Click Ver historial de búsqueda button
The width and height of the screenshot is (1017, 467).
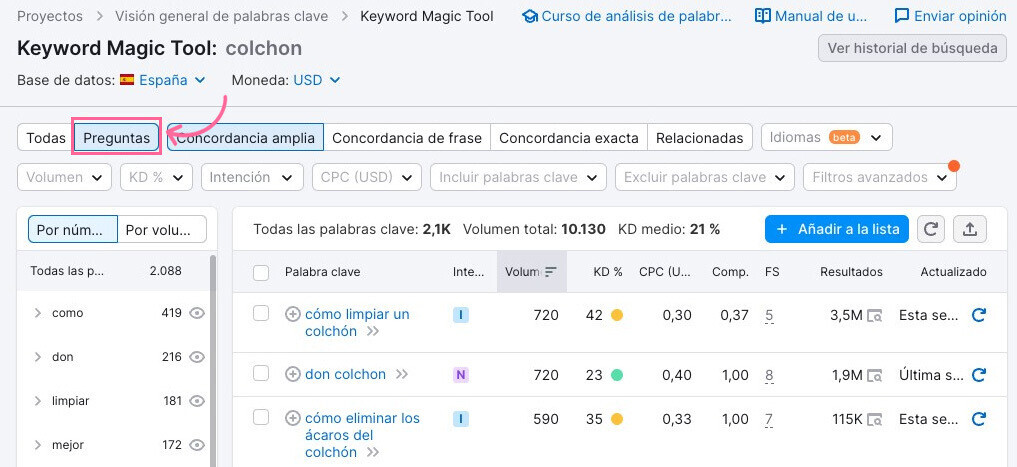pyautogui.click(x=913, y=48)
